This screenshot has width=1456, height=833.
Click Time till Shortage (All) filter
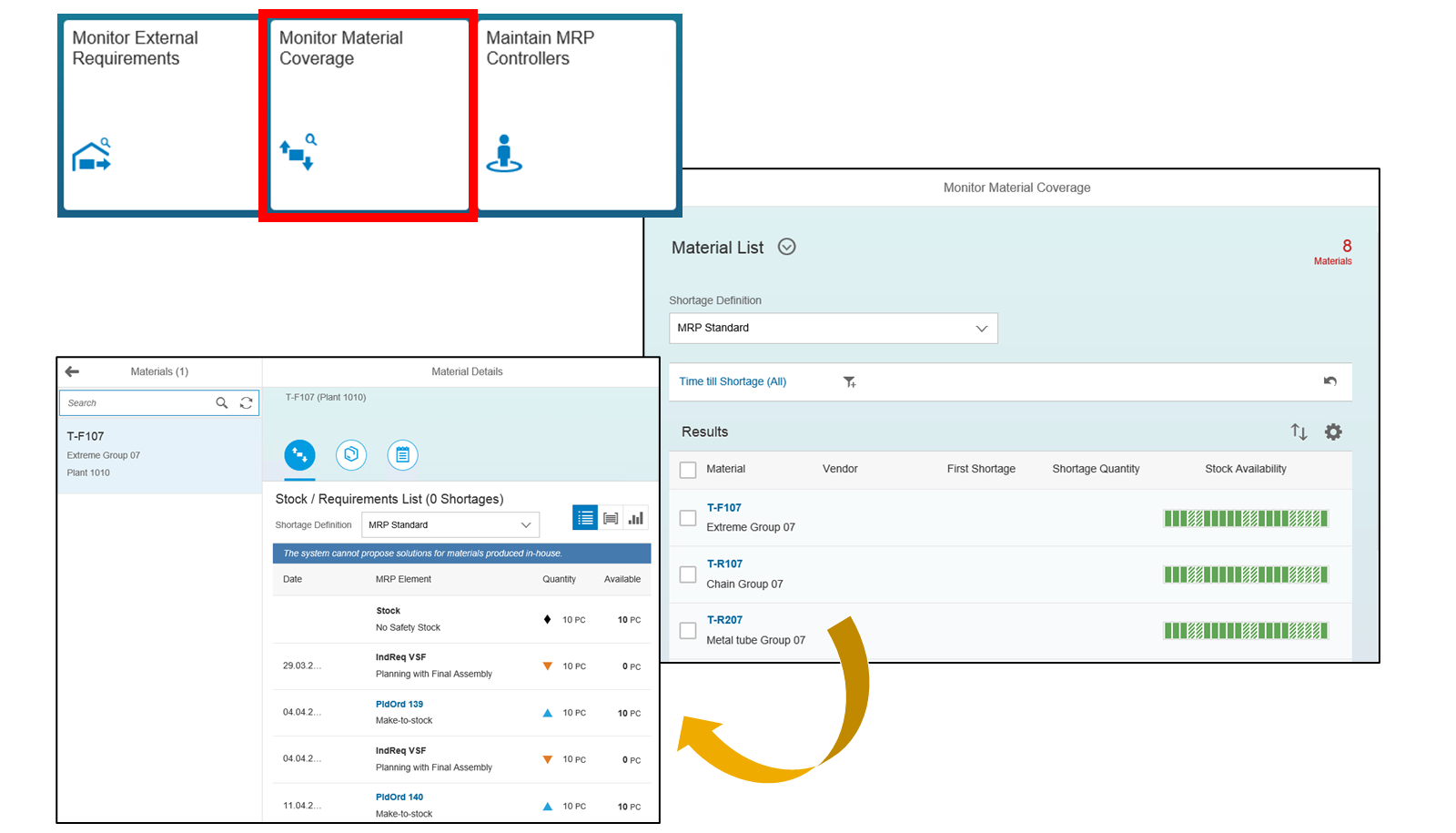pyautogui.click(x=733, y=381)
